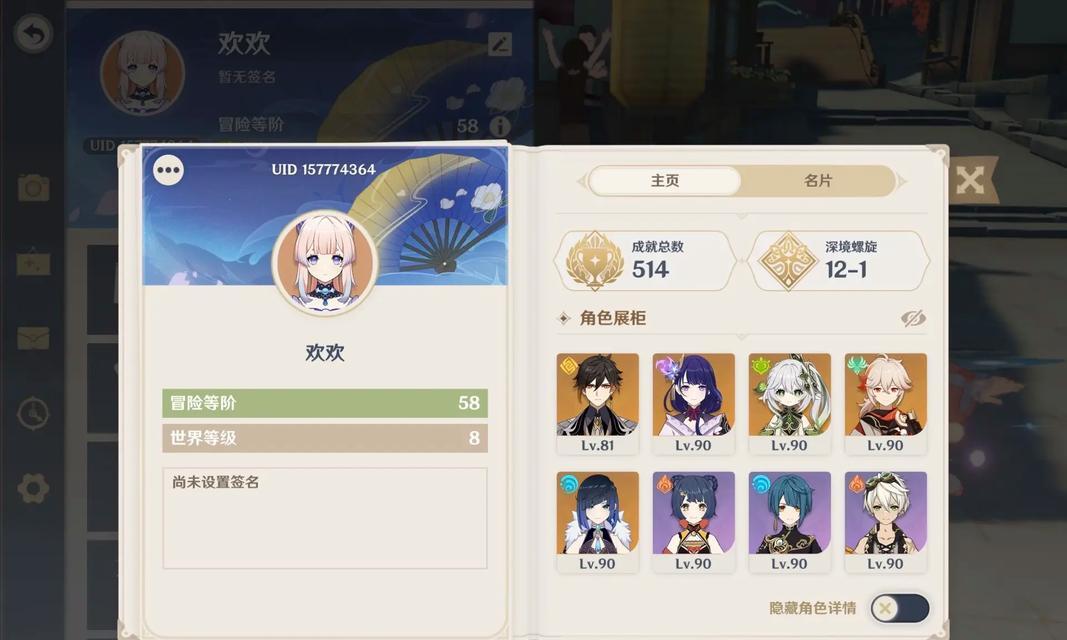Open the 深境螺旋 12-1 panel
This screenshot has width=1067, height=640.
click(839, 260)
